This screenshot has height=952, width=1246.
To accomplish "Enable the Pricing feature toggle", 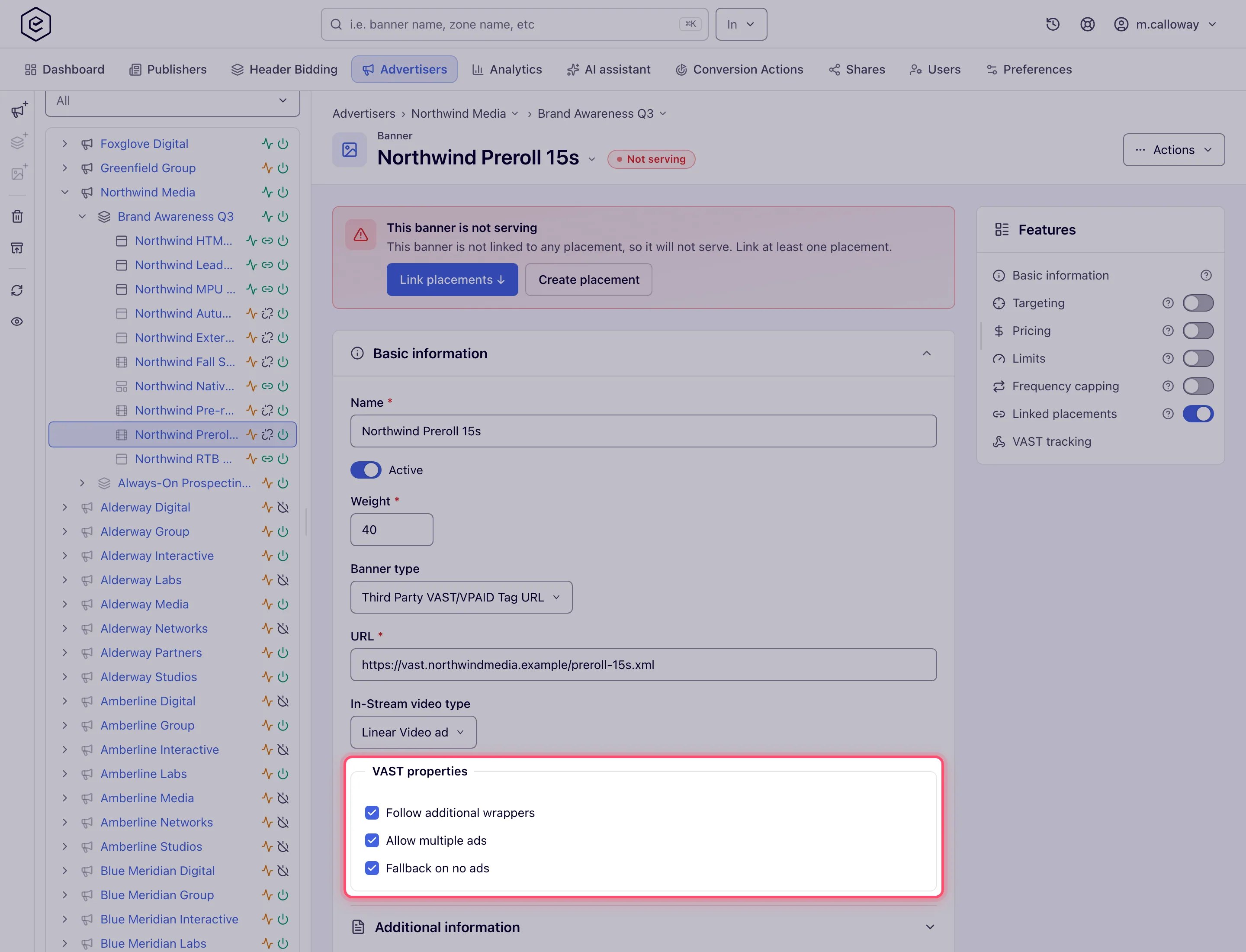I will tap(1198, 331).
